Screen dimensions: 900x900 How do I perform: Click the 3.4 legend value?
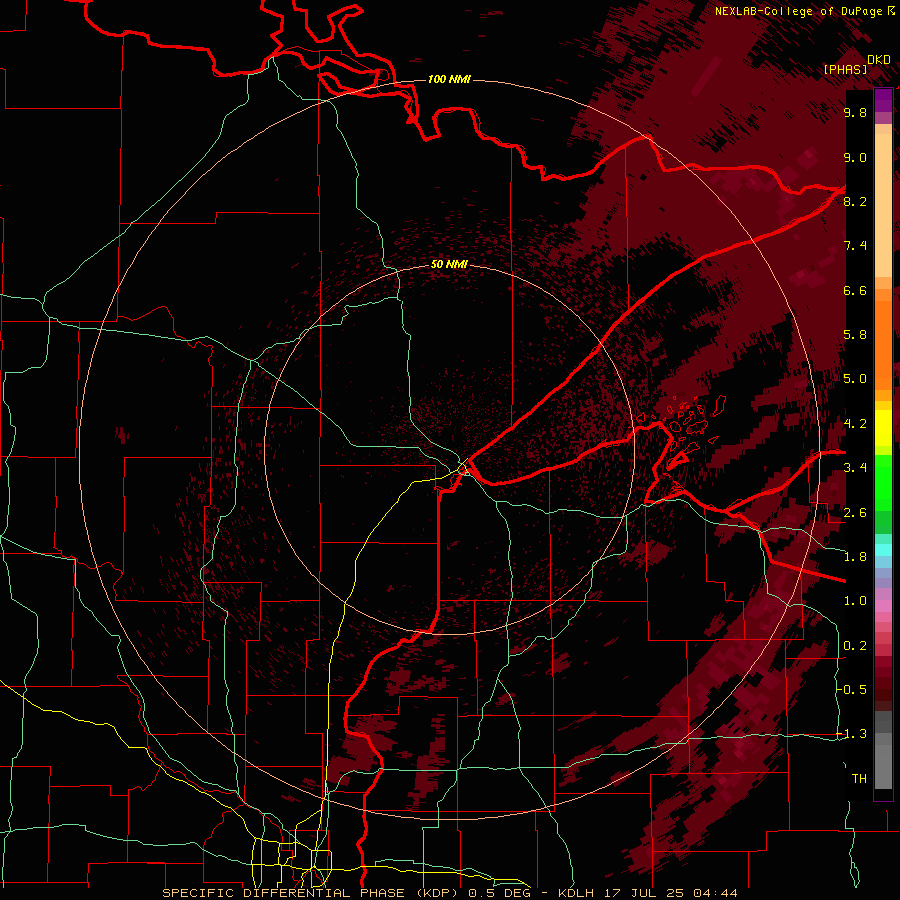855,468
